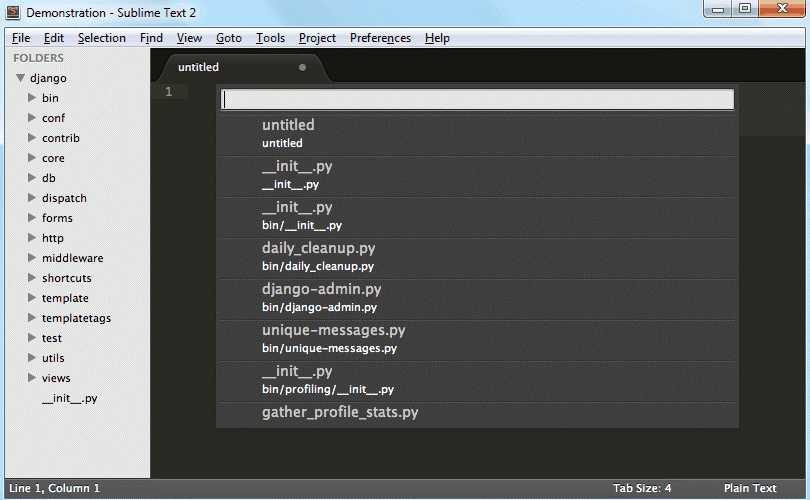This screenshot has width=810, height=500.
Task: Open the Tools menu
Action: coord(271,38)
